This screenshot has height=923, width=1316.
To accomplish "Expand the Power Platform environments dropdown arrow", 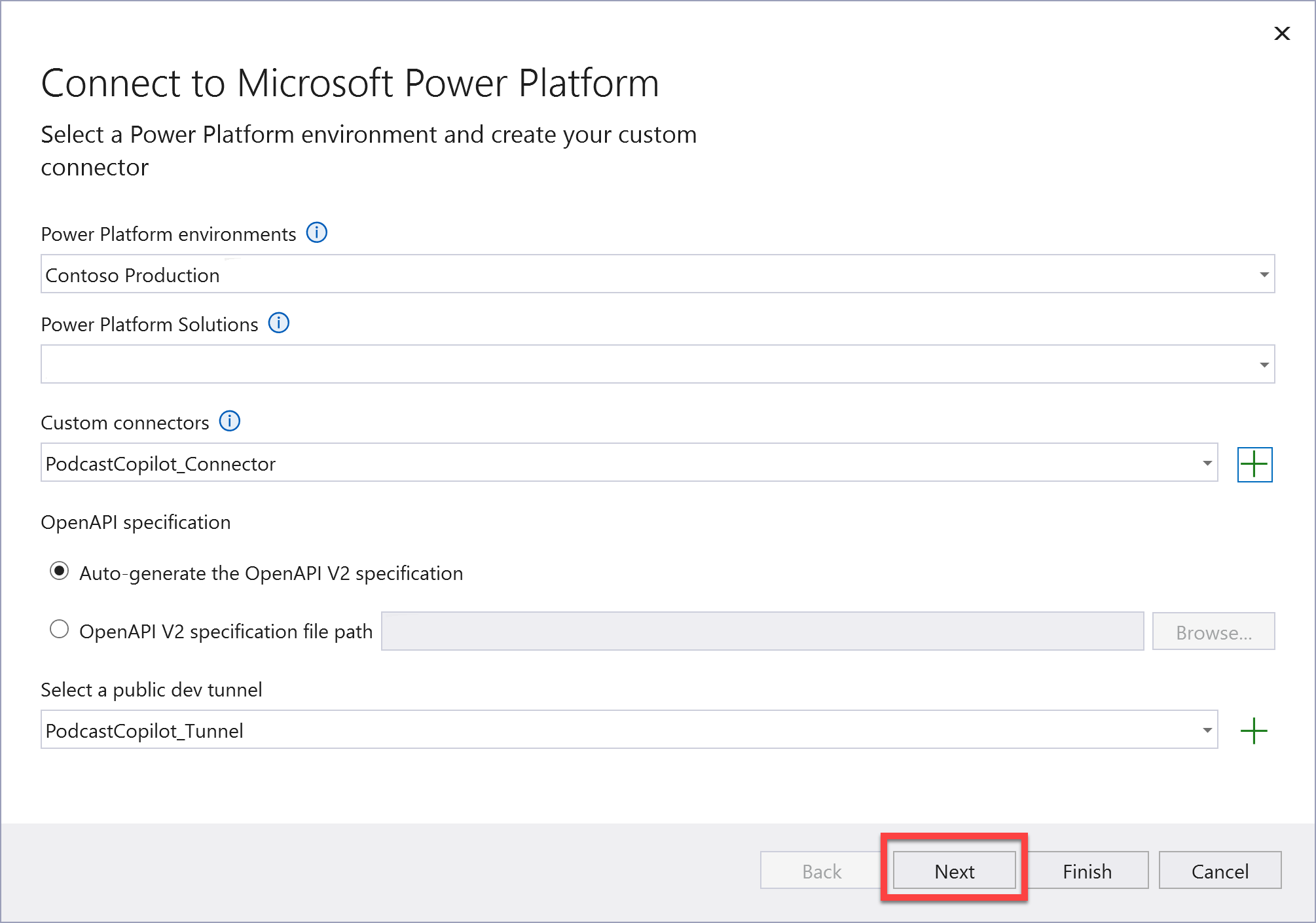I will [1264, 274].
